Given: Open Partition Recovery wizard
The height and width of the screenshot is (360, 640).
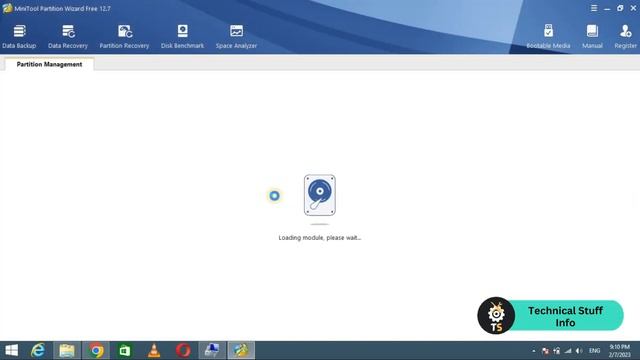Looking at the screenshot, I should click(x=124, y=37).
